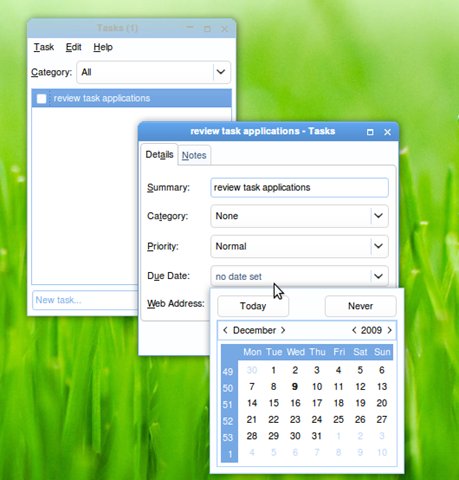Go to previous year arrow before 2009
This screenshot has width=459, height=480.
pos(354,330)
